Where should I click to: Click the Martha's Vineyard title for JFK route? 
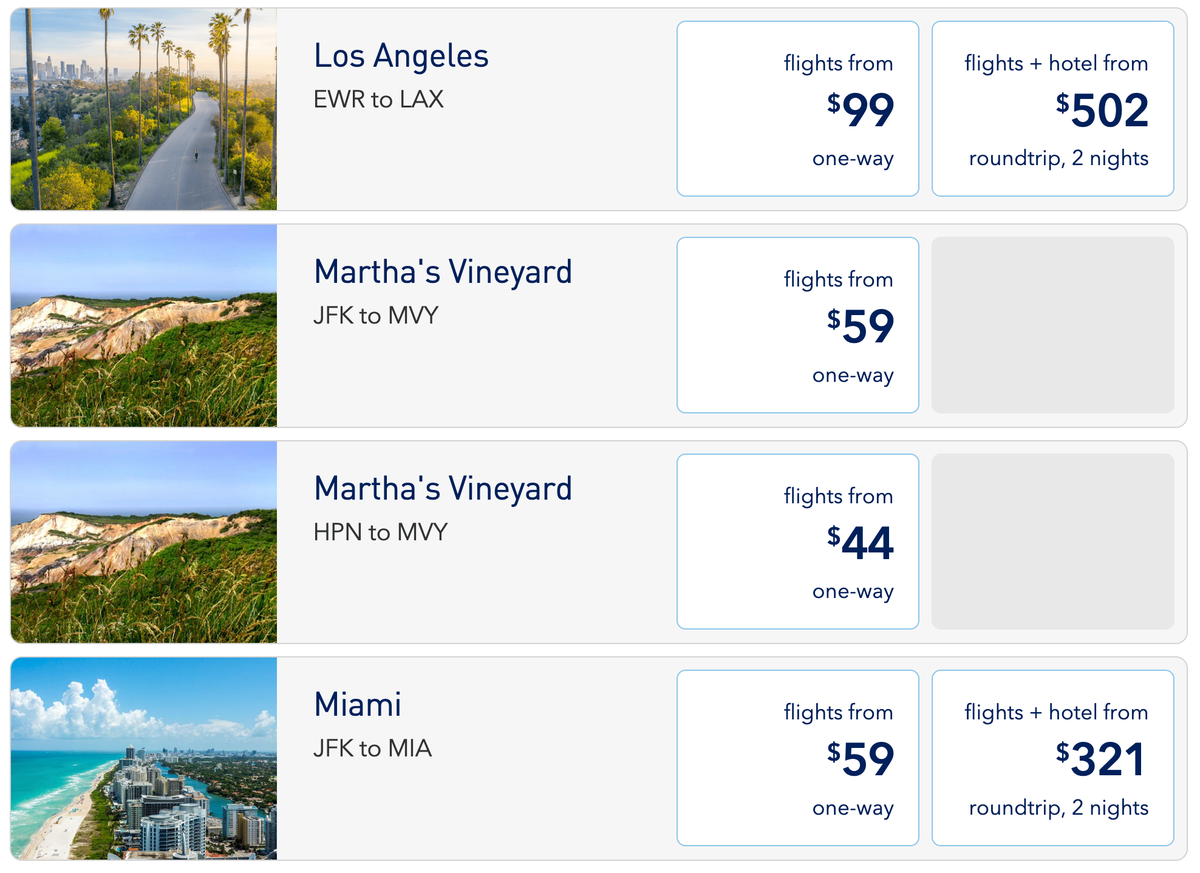coord(443,271)
